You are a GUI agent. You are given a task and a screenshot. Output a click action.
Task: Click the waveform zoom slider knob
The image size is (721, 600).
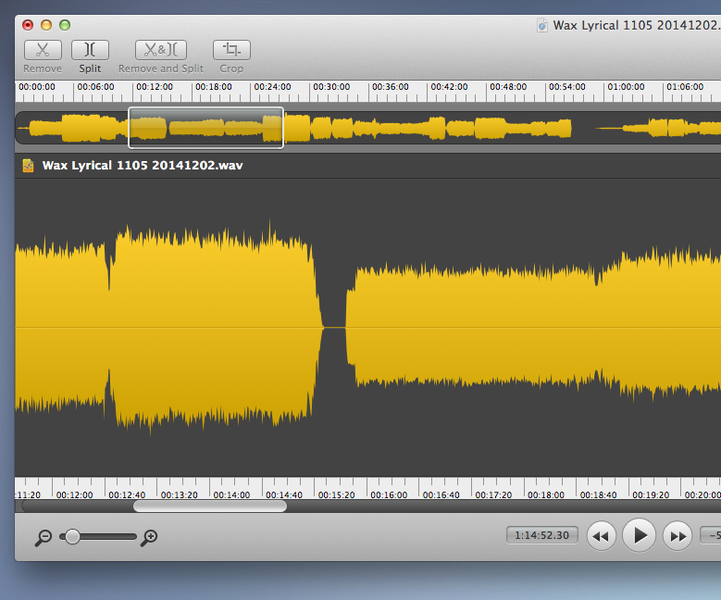pos(72,537)
